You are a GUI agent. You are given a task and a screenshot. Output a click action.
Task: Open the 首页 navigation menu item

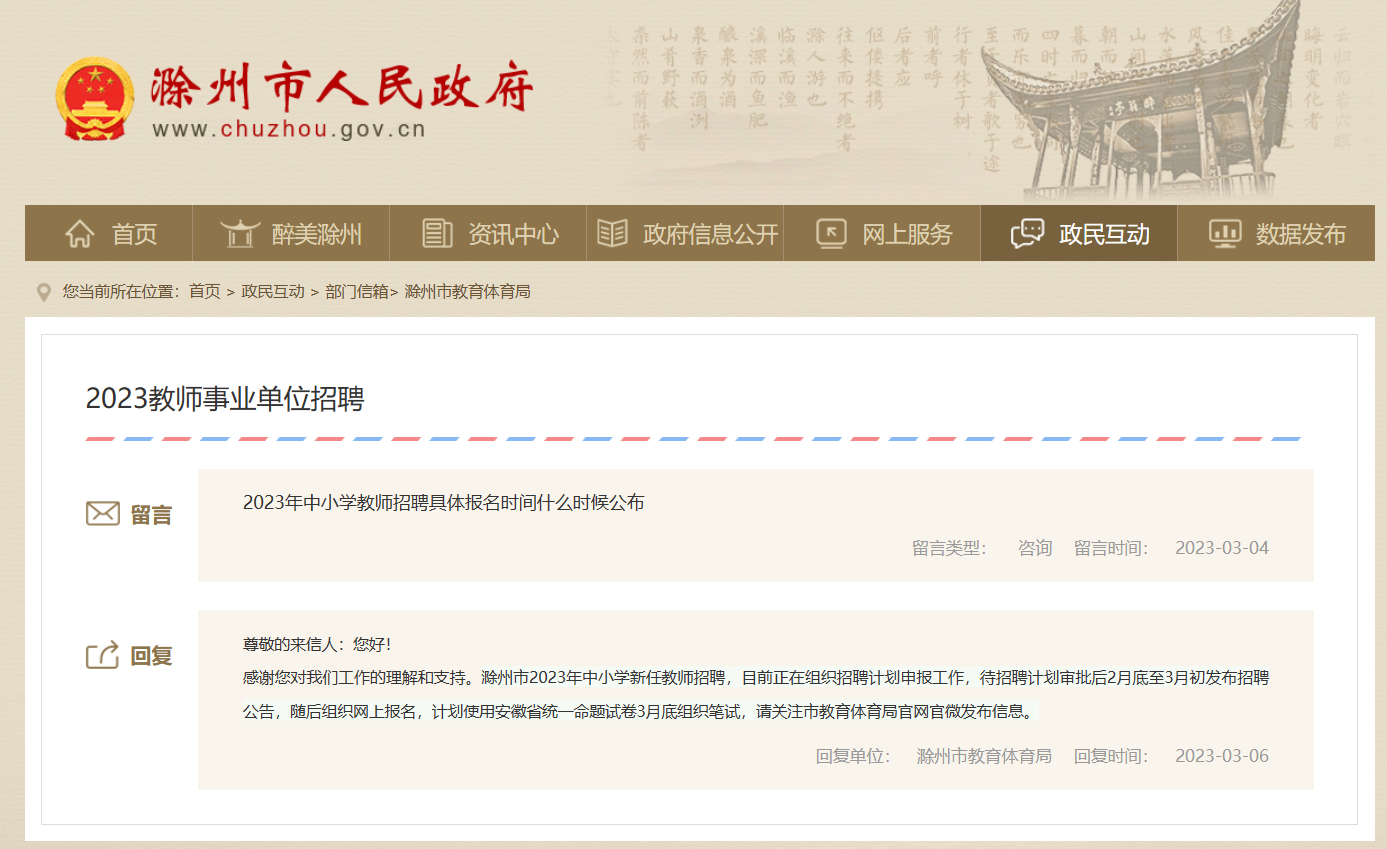click(x=134, y=234)
